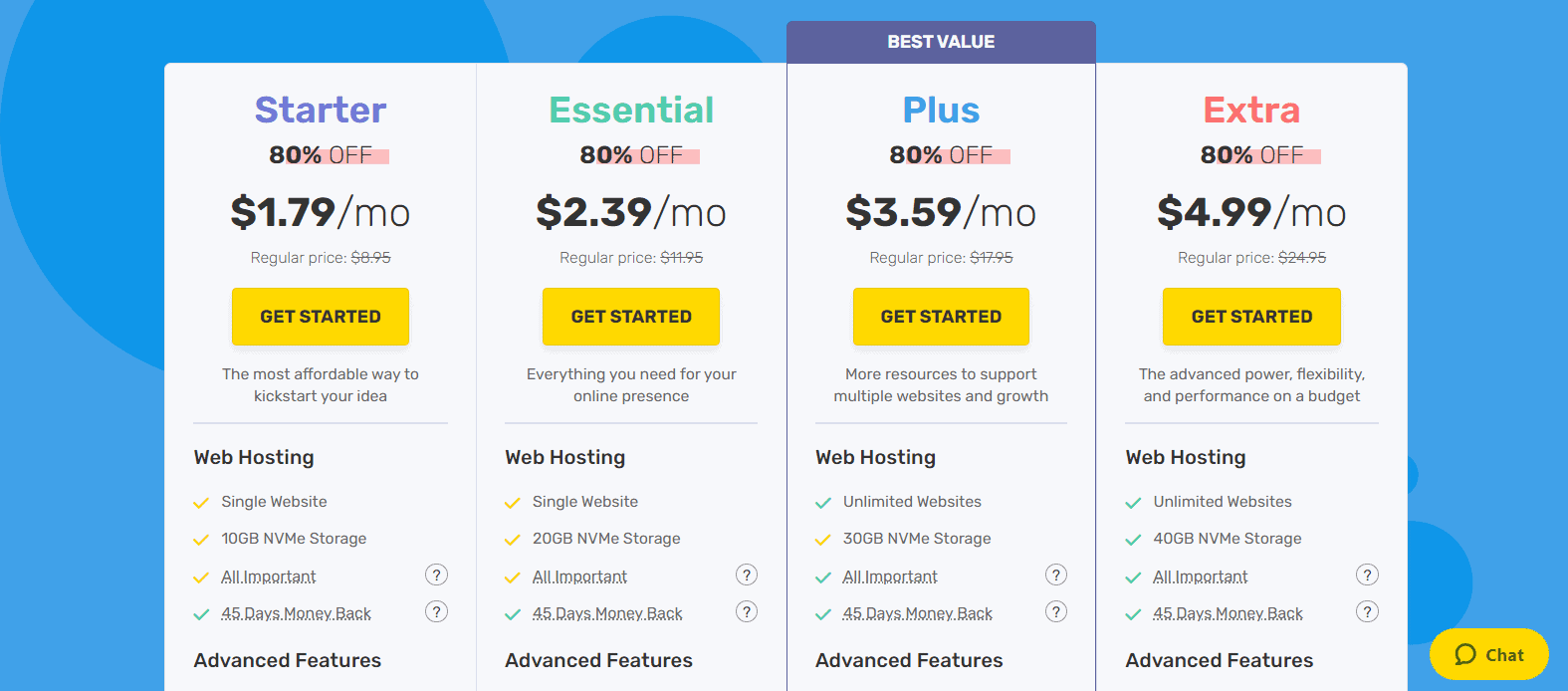
Task: Click the question mark beside Essential's 45 Days Money Back
Action: 748,611
